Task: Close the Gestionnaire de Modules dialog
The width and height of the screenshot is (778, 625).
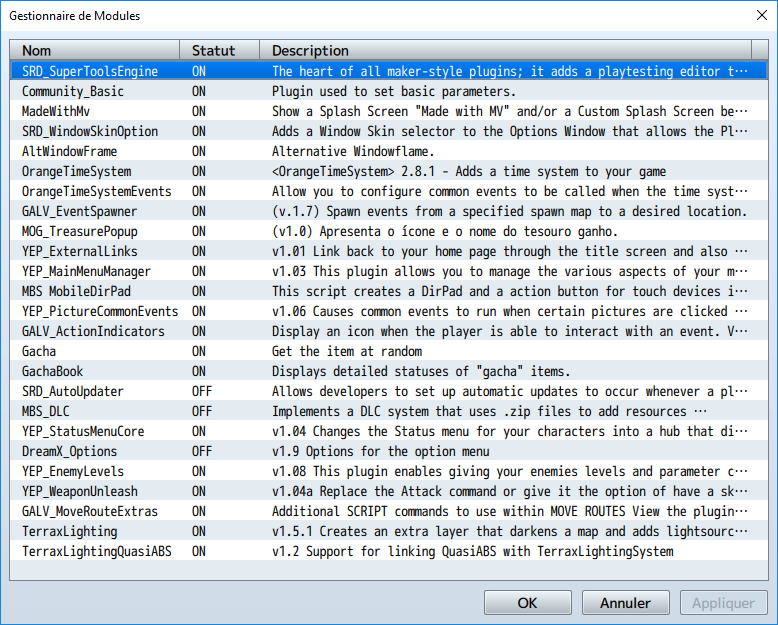Action: point(762,15)
